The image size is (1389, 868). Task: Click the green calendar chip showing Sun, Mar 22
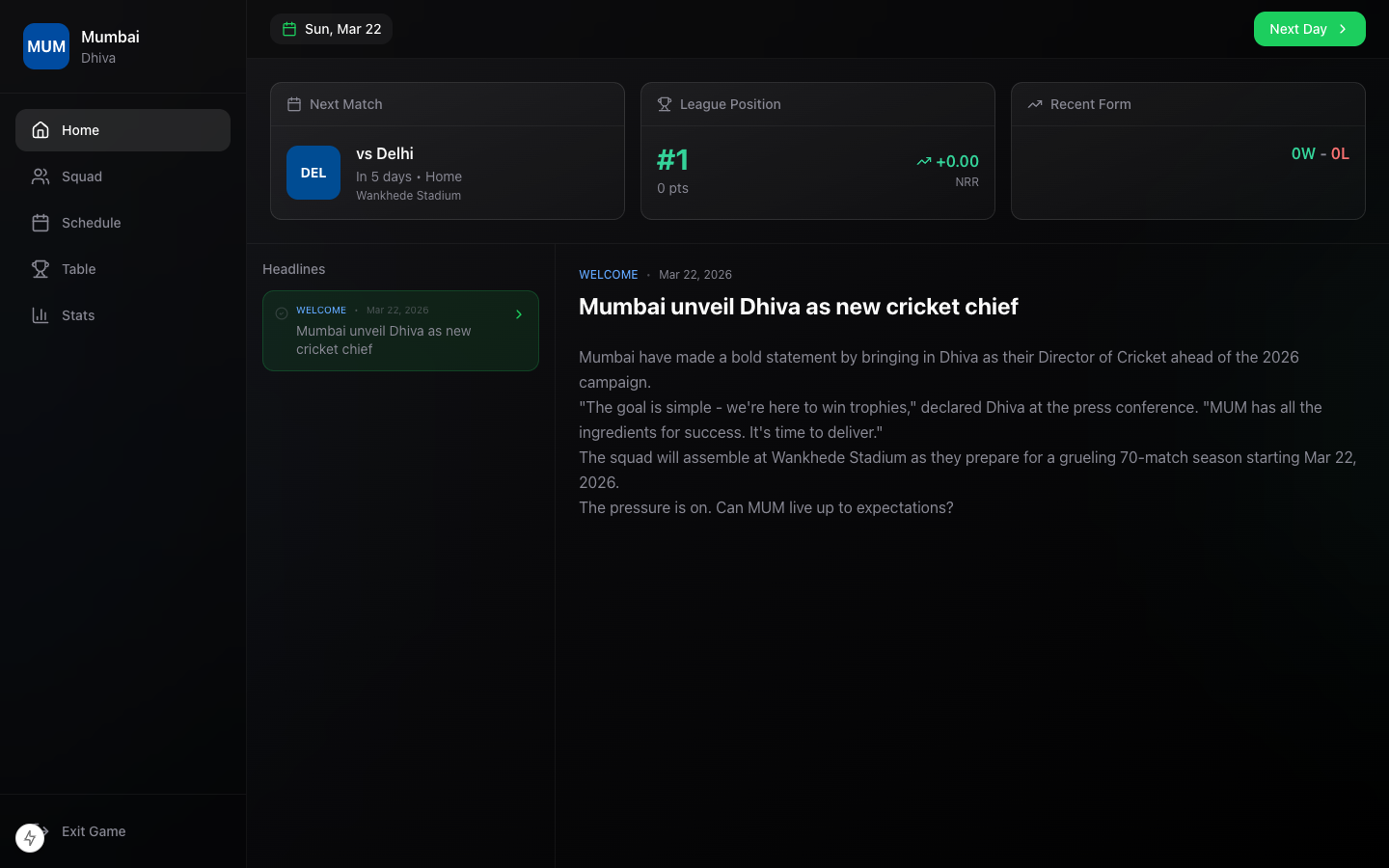pos(331,29)
